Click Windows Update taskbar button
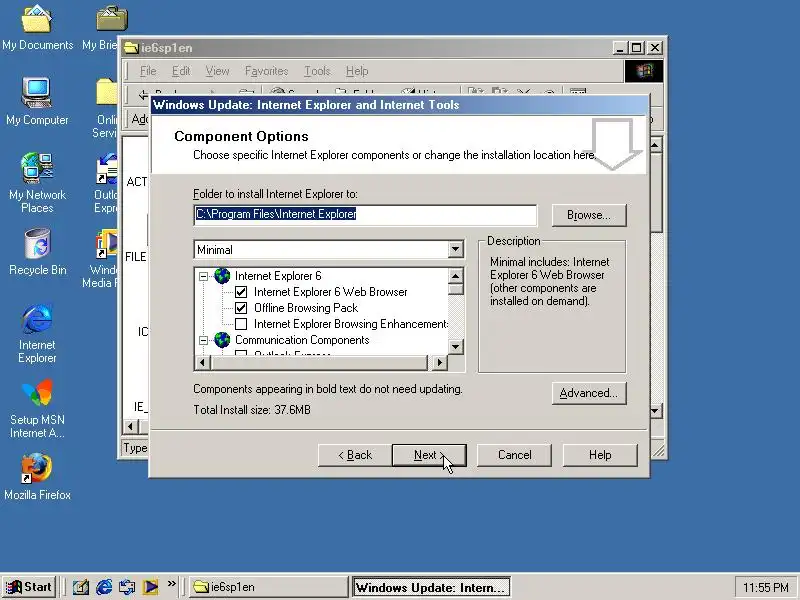The height and width of the screenshot is (600, 800). (x=431, y=587)
